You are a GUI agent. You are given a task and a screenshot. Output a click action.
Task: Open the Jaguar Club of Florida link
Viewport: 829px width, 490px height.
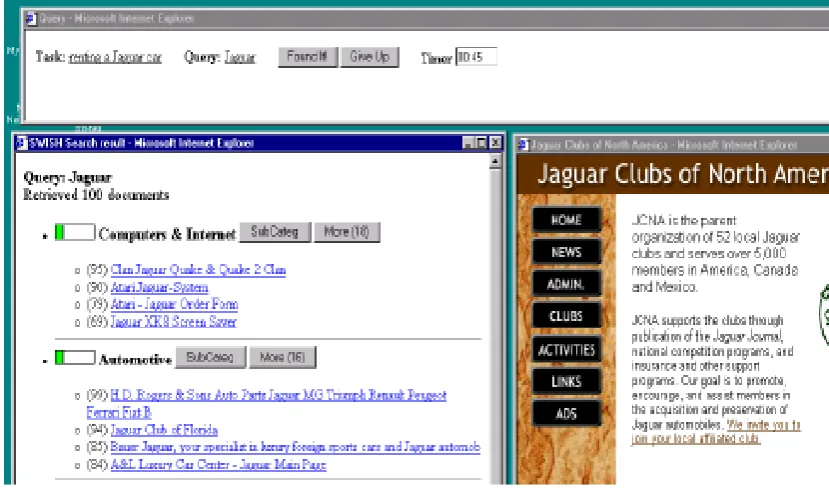(x=164, y=430)
